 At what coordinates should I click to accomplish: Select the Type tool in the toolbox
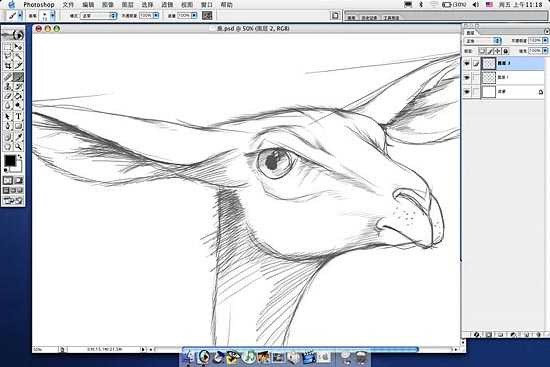18,116
